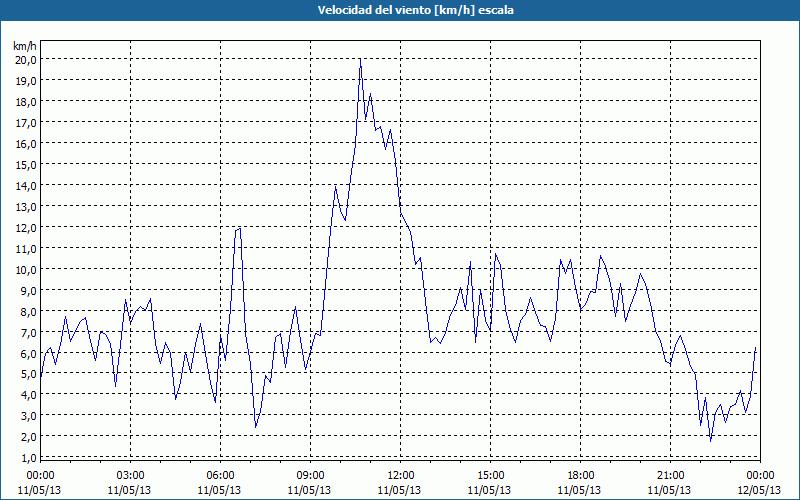Select the "12,0" y-axis label
Viewport: 800px width, 500px height.
tap(26, 227)
